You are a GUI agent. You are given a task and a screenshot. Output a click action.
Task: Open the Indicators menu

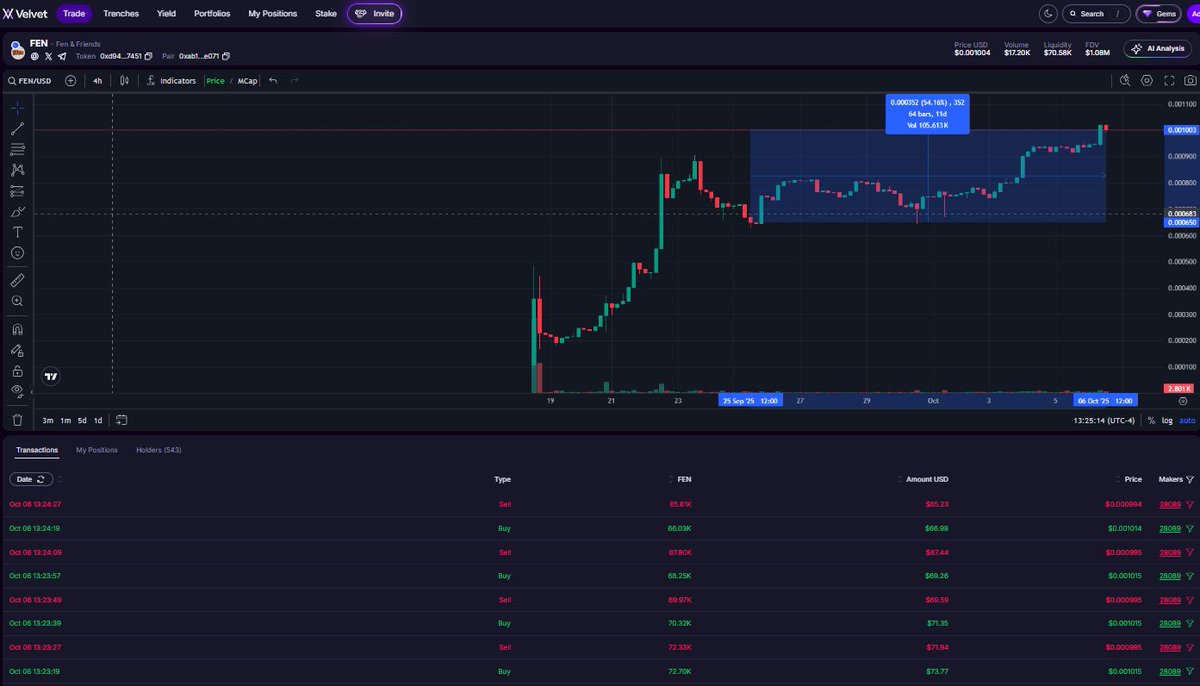[x=171, y=81]
